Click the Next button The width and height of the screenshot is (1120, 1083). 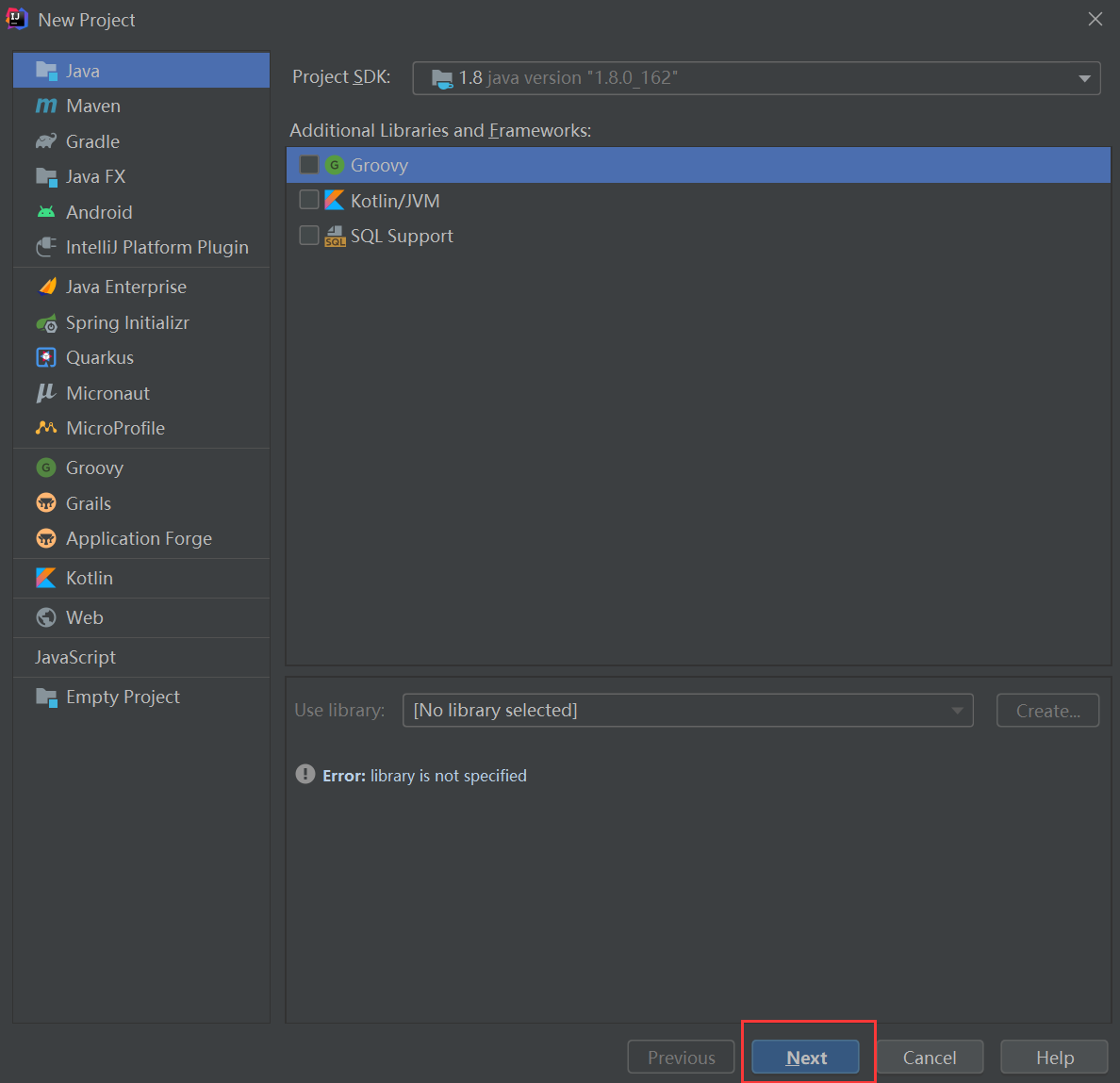click(806, 1058)
